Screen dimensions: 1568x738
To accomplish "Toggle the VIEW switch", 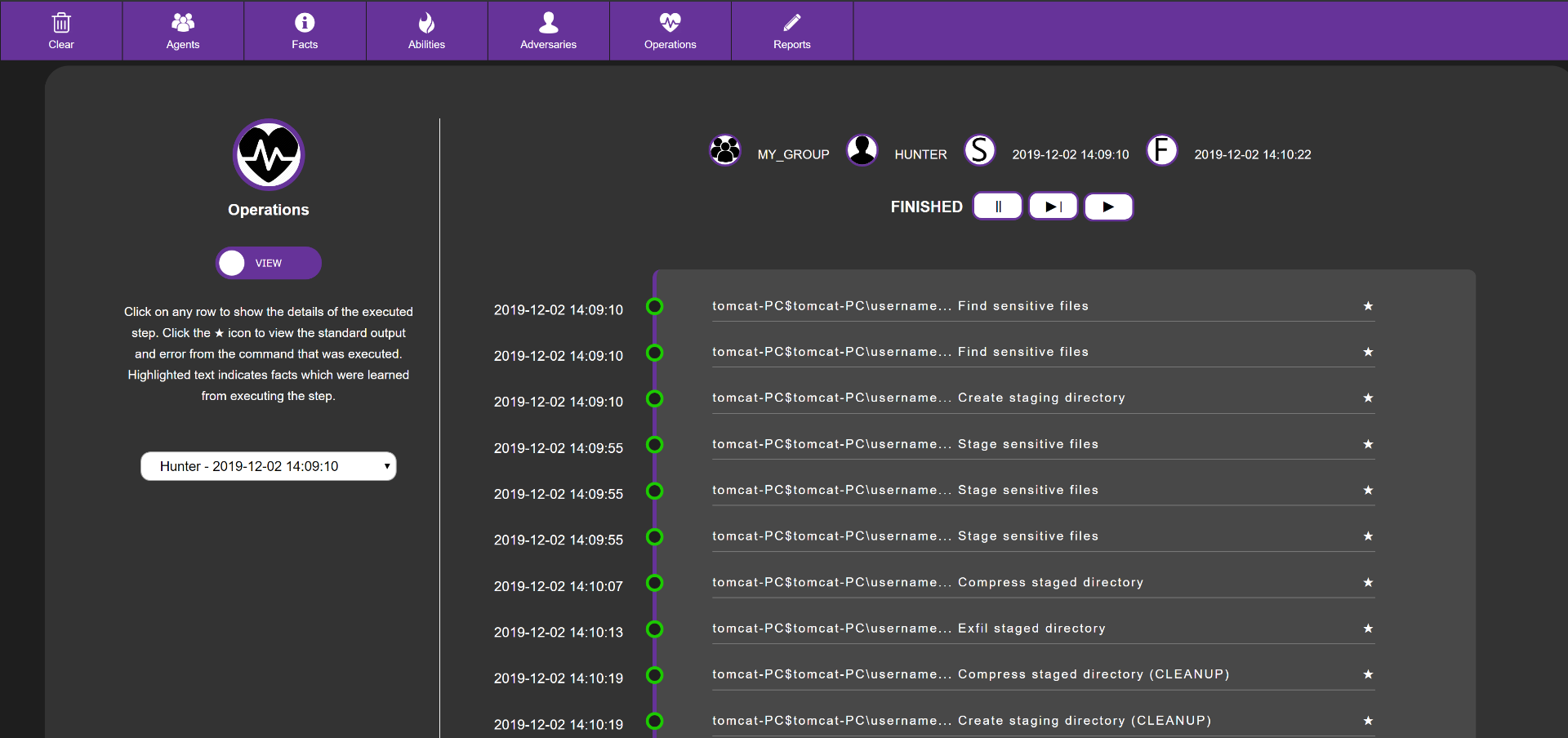I will click(x=268, y=263).
